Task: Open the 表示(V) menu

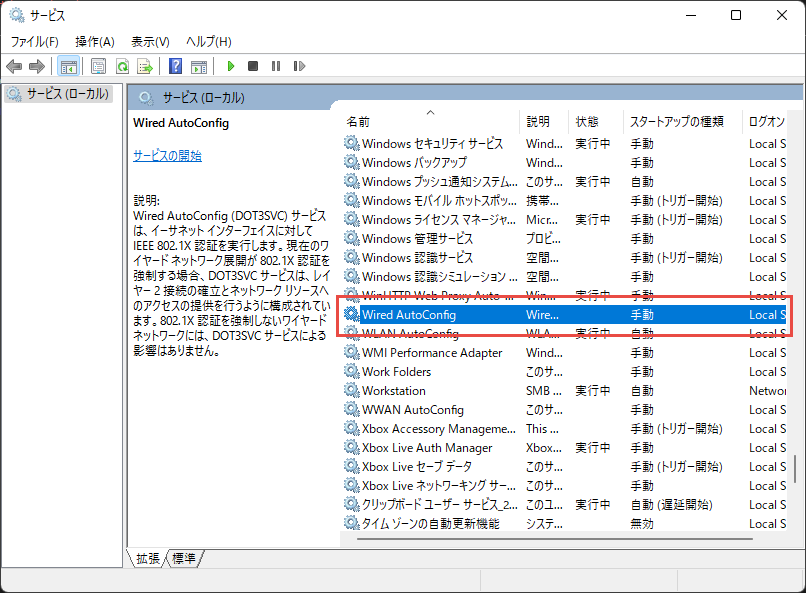Action: (150, 41)
